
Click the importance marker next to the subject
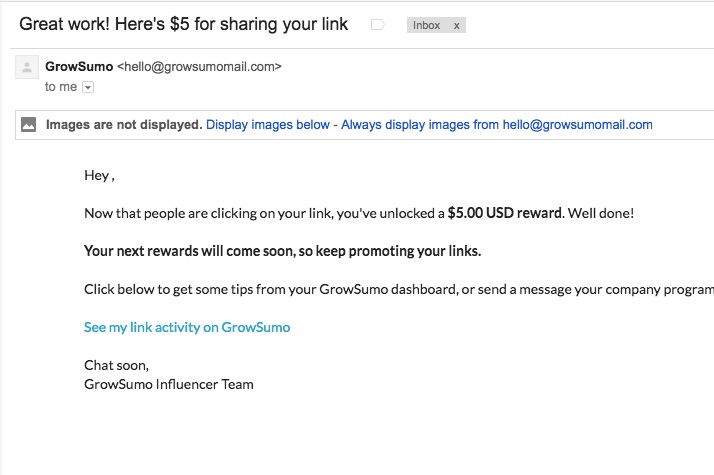(x=377, y=25)
